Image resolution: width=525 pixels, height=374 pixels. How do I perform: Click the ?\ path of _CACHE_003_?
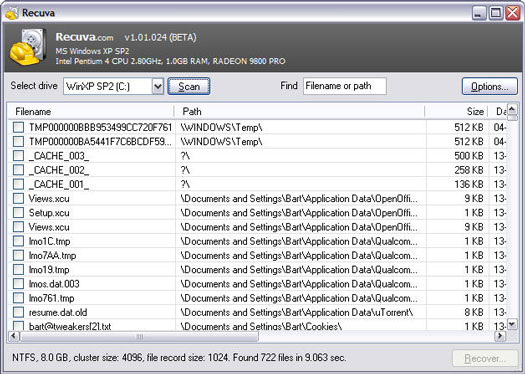[185, 156]
